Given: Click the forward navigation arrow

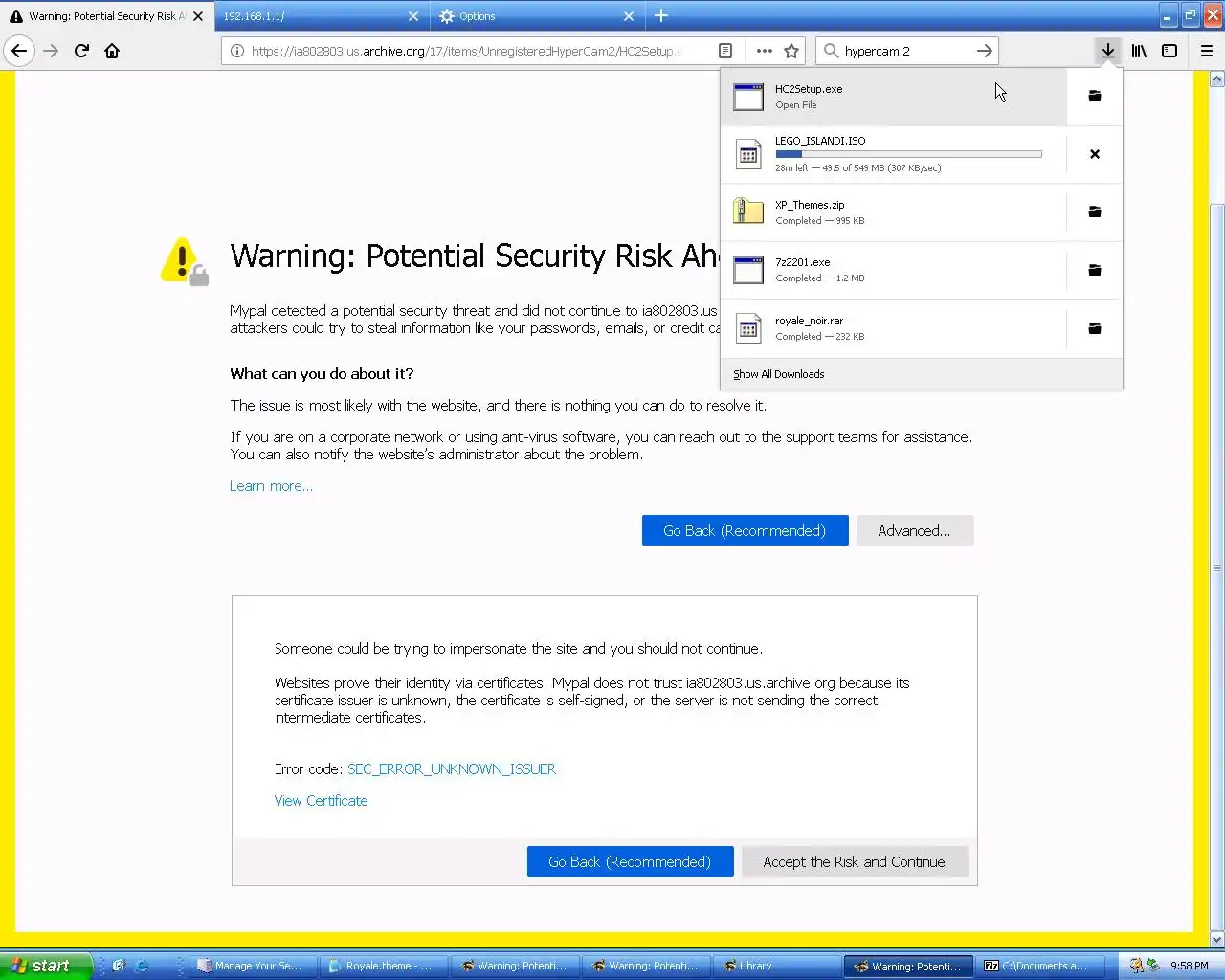Looking at the screenshot, I should (x=51, y=51).
